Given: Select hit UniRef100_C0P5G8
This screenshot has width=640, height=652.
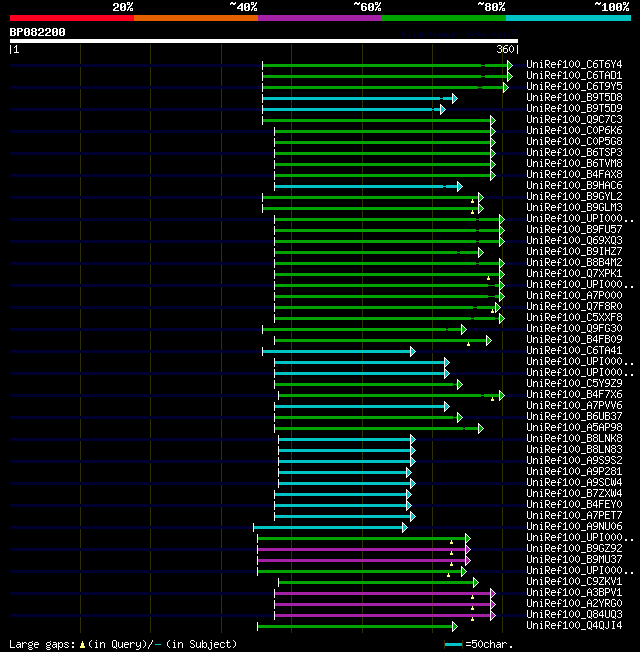Looking at the screenshot, I should 574,141.
